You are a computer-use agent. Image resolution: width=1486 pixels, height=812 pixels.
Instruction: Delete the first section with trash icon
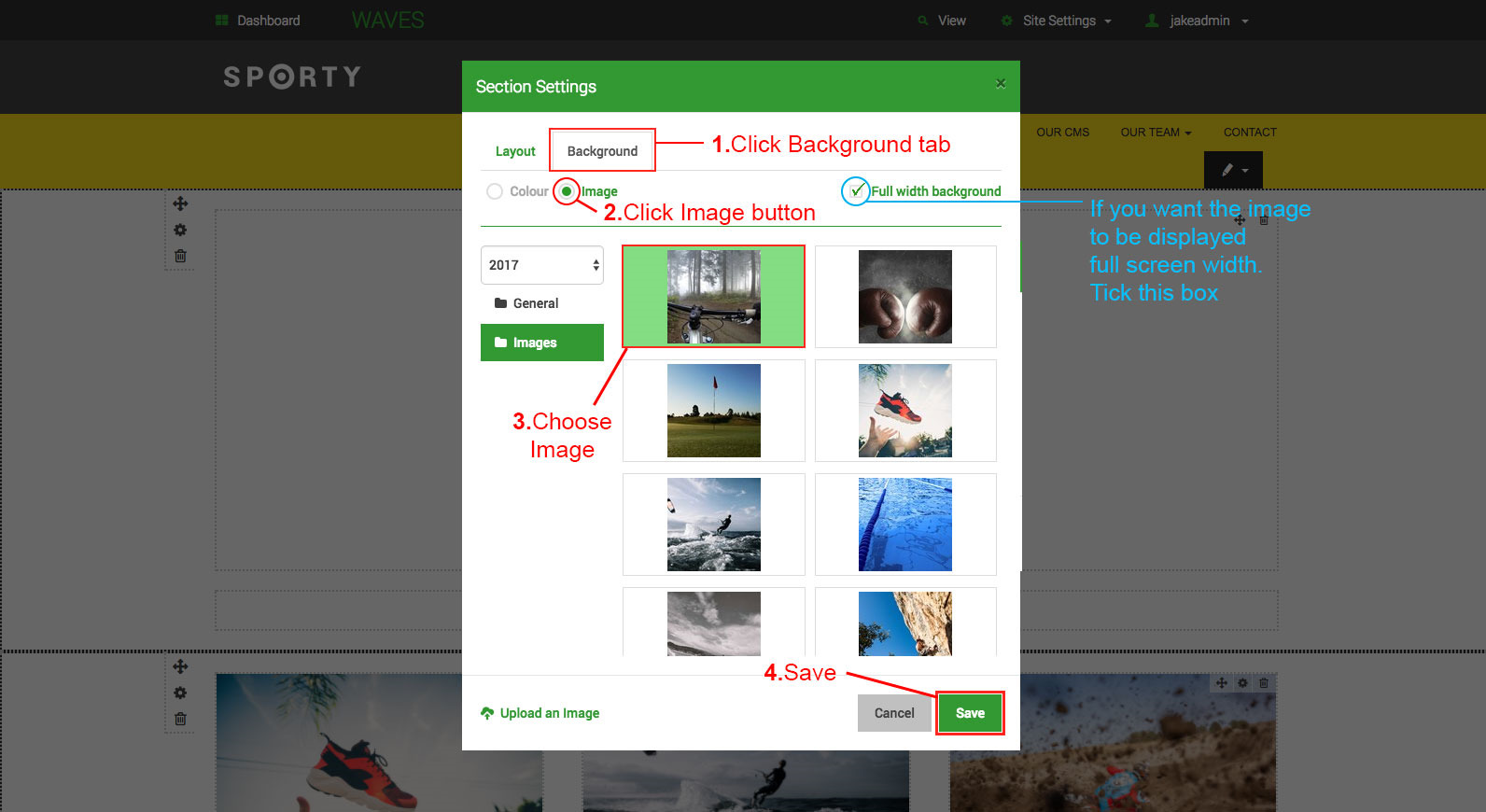[180, 256]
